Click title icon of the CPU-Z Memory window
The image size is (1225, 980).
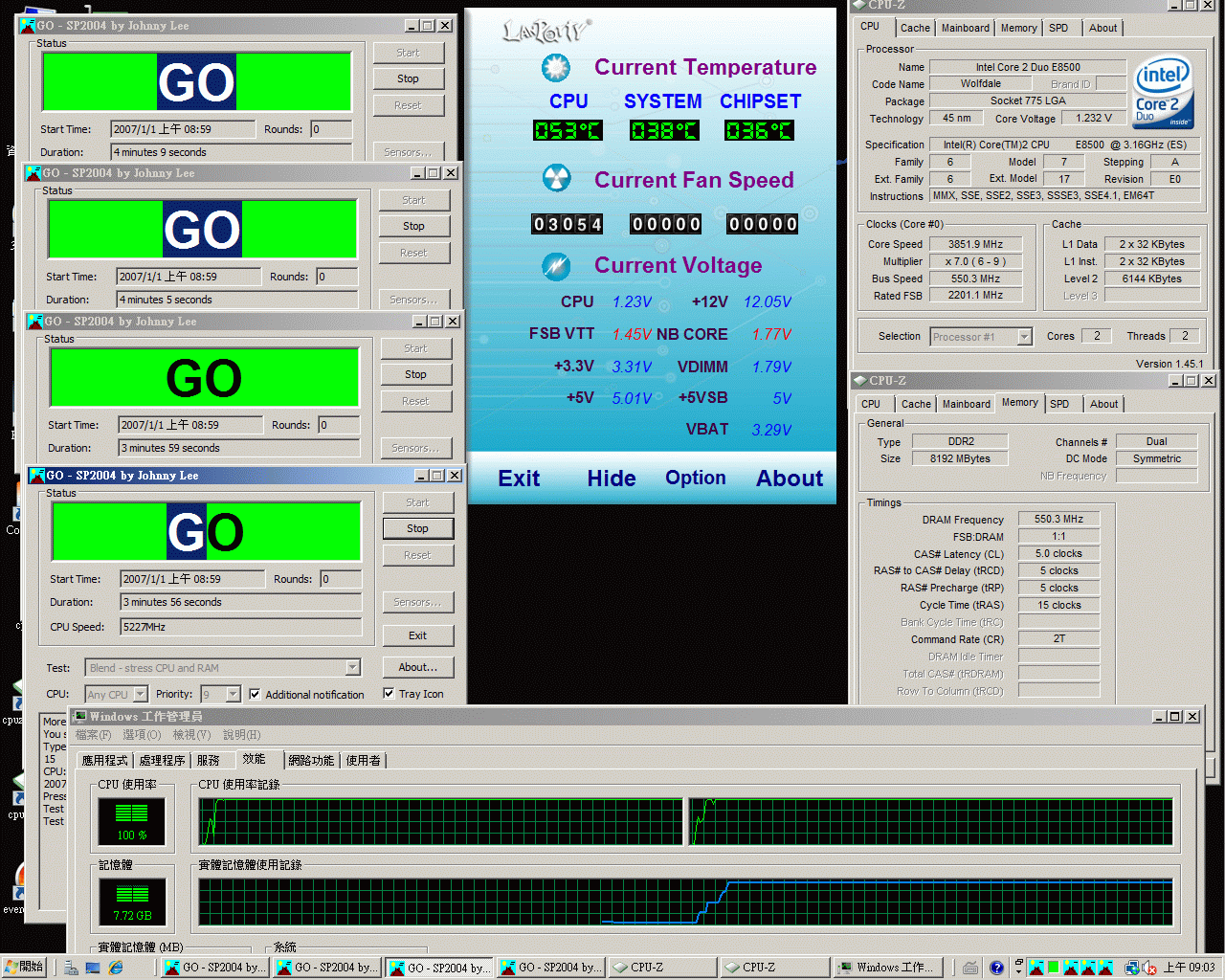tap(859, 380)
